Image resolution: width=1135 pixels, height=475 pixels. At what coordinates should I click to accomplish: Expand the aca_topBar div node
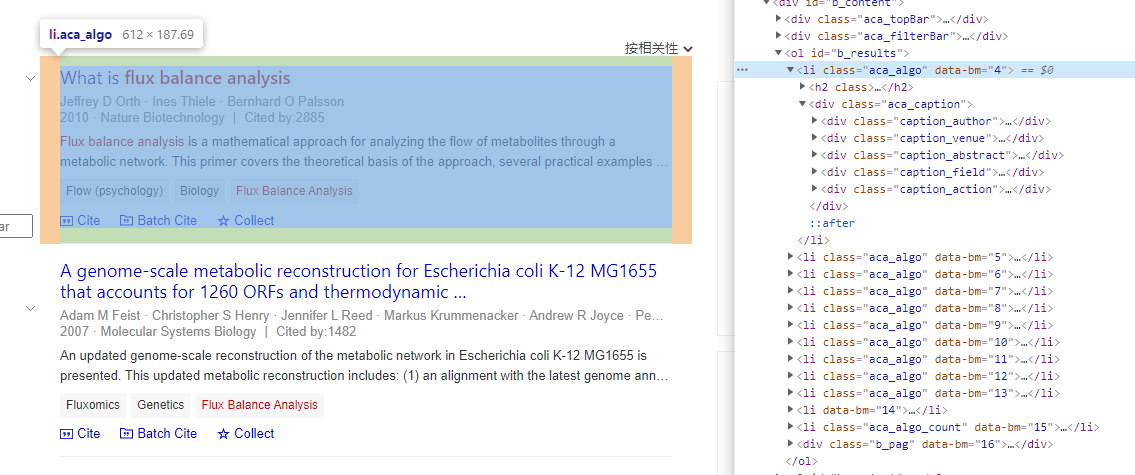point(780,19)
